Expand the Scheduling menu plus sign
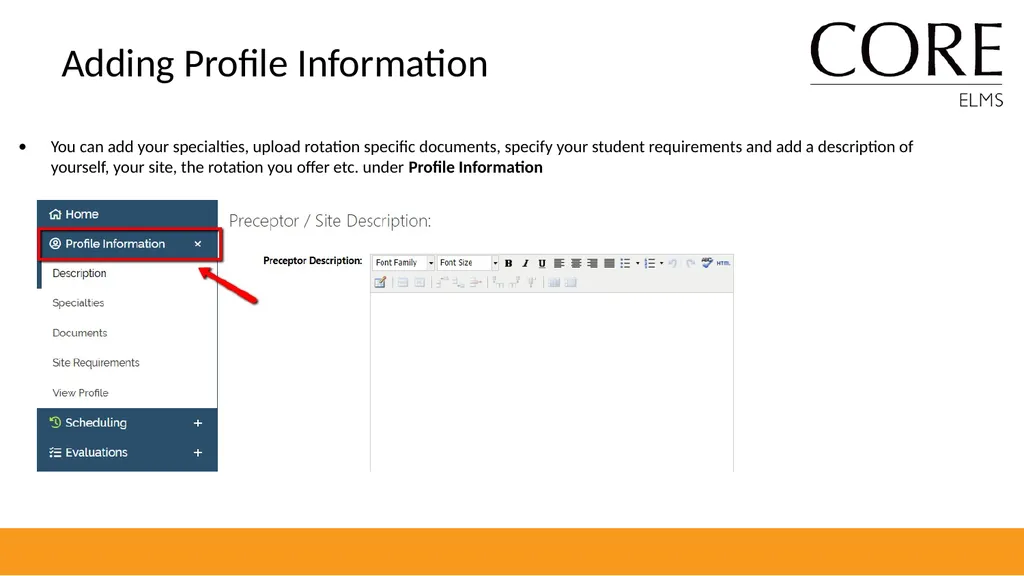Image resolution: width=1024 pixels, height=576 pixels. 198,423
